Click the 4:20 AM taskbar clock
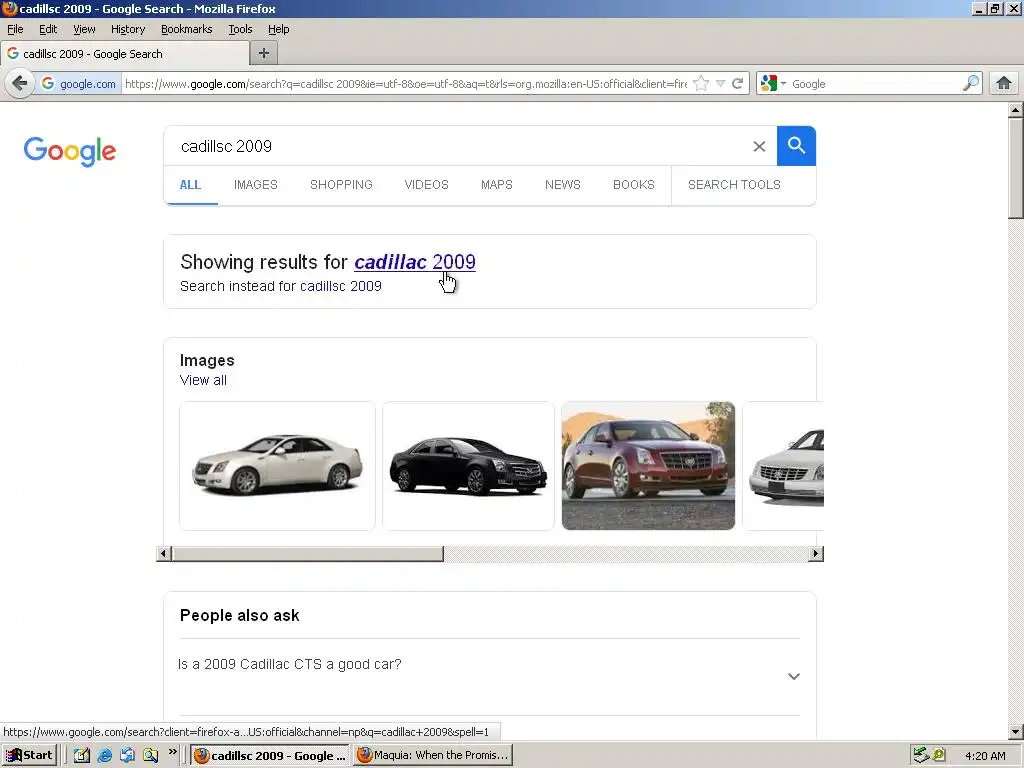 pyautogui.click(x=985, y=756)
